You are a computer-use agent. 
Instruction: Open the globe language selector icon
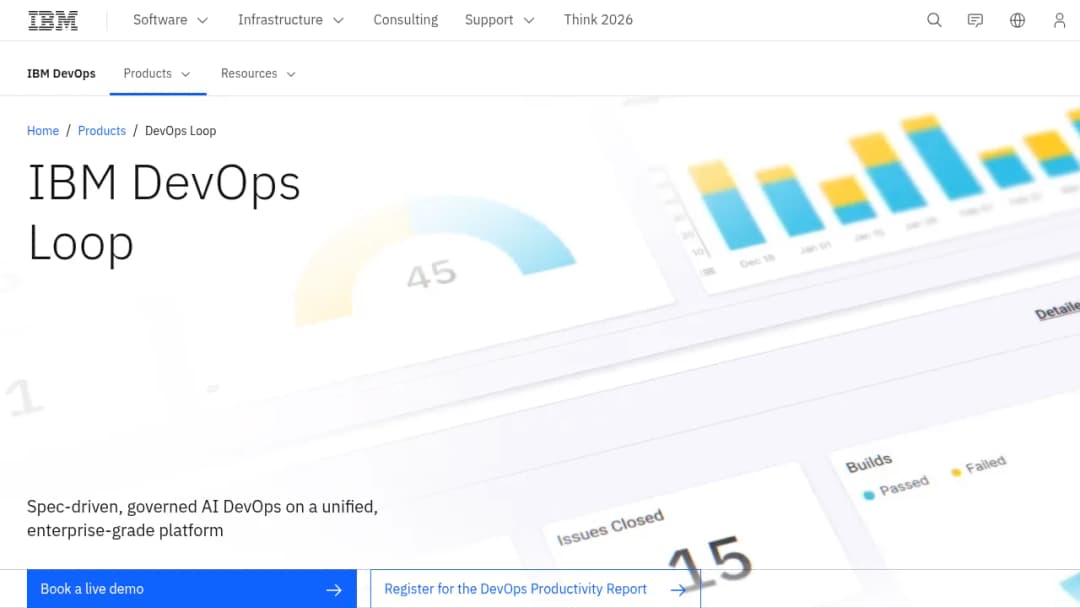(x=1017, y=20)
